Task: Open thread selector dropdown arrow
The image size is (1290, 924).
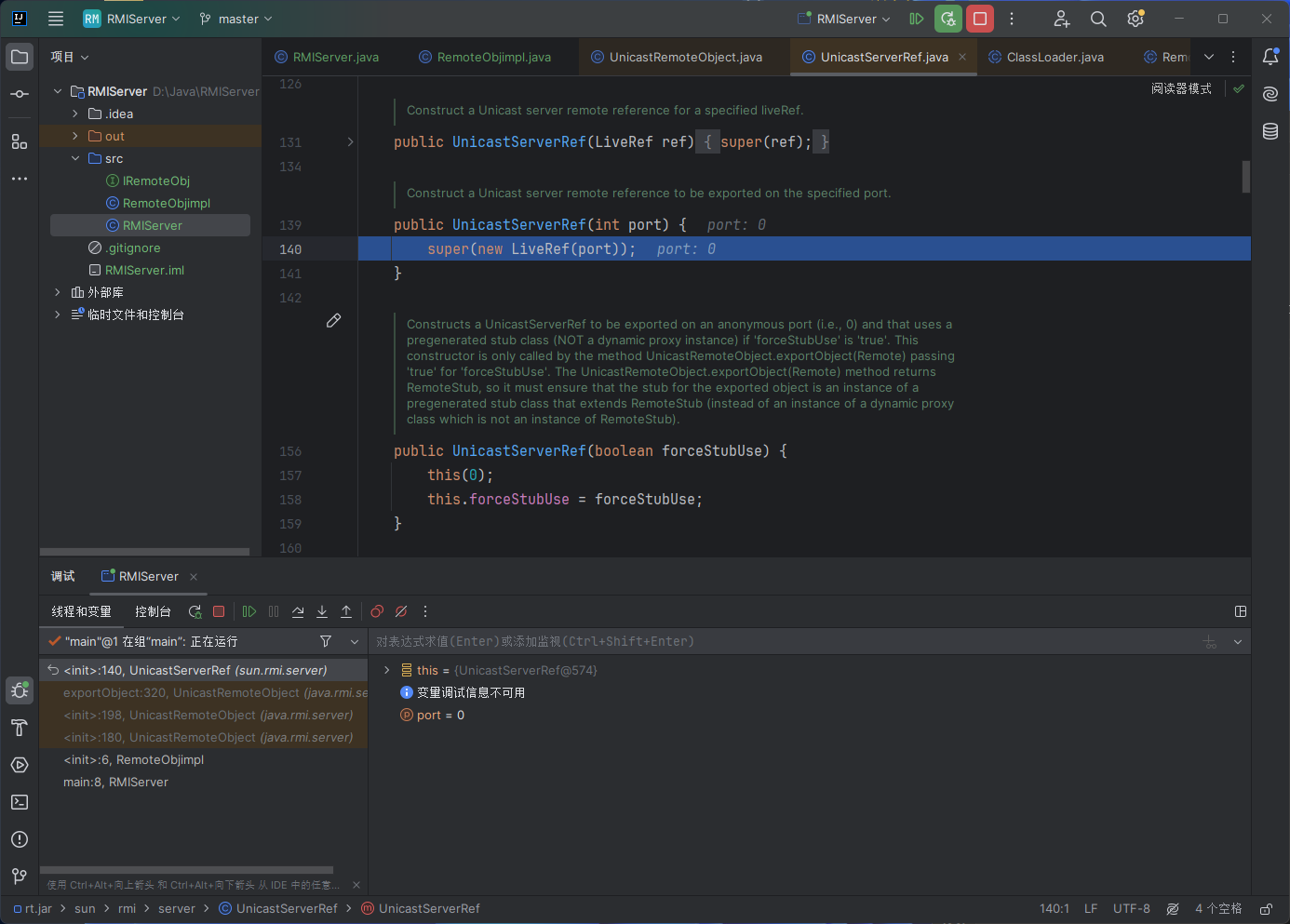Action: click(x=355, y=641)
